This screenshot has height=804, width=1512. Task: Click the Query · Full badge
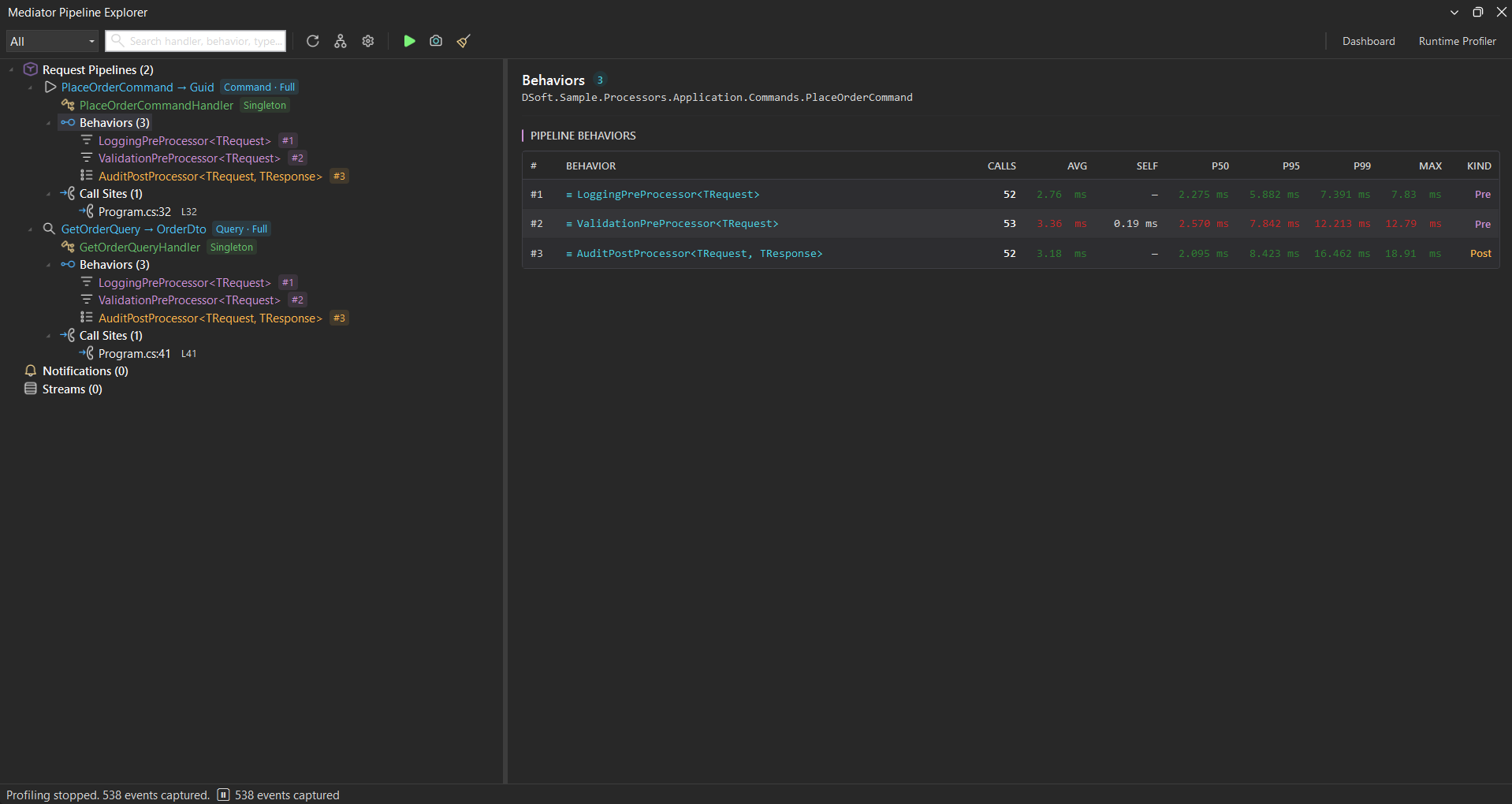coord(241,229)
